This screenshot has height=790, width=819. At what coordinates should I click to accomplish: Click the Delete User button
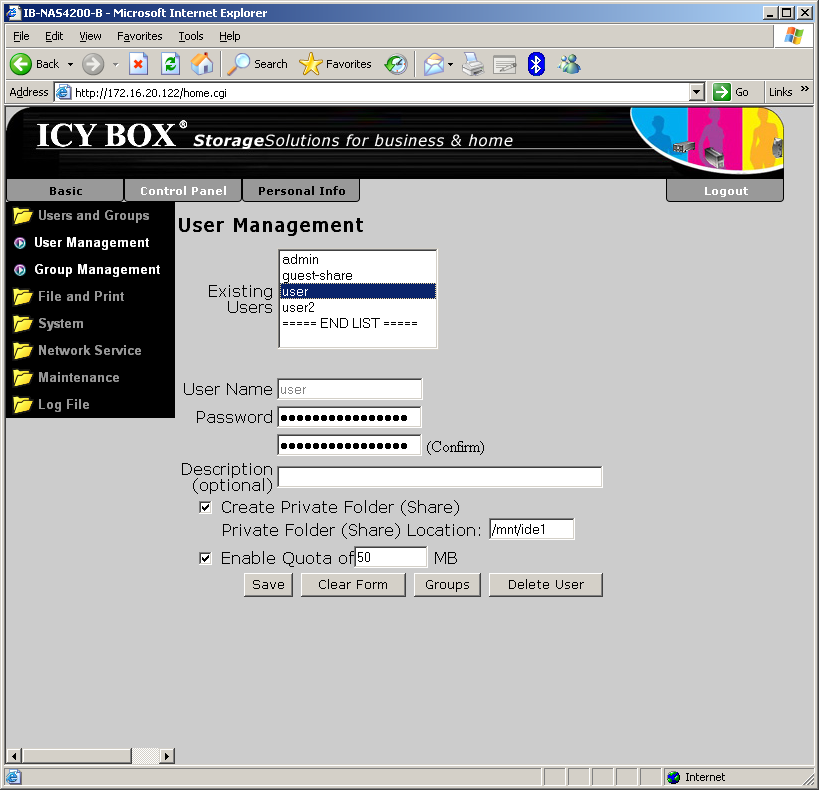point(546,585)
